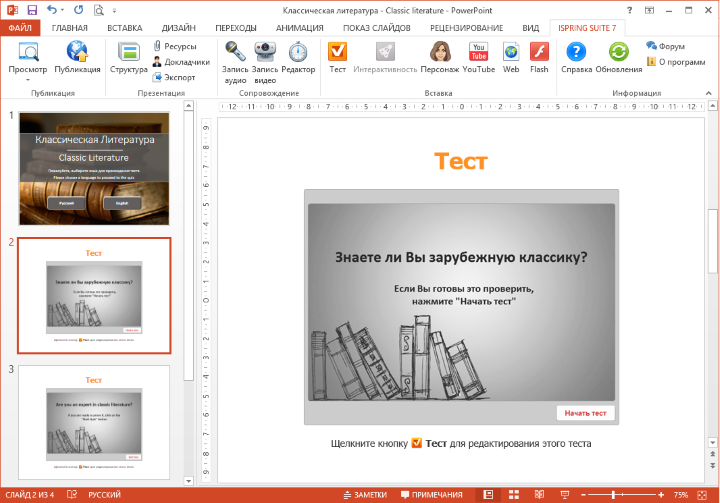Switch to the РЕЦЕНЗИРОВАНИЕ tab
Image resolution: width=720 pixels, height=503 pixels.
pyautogui.click(x=466, y=28)
